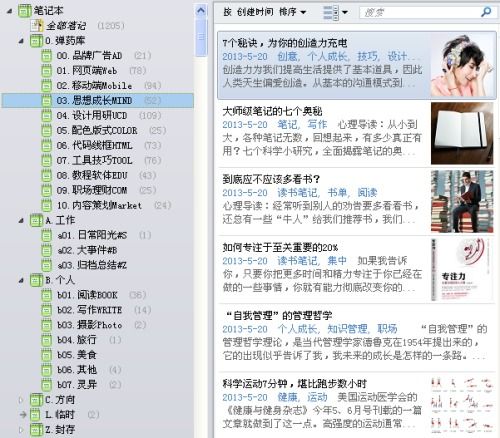
Task: Click the 08.教程软件EDU notebook icon
Action: coord(47,176)
